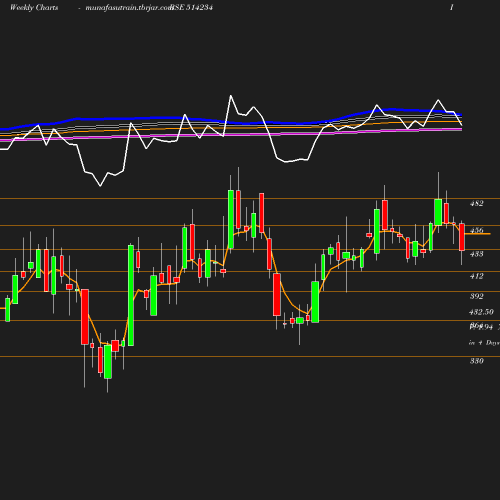Click the 392 price level label
The image size is (500, 500).
(x=477, y=296)
